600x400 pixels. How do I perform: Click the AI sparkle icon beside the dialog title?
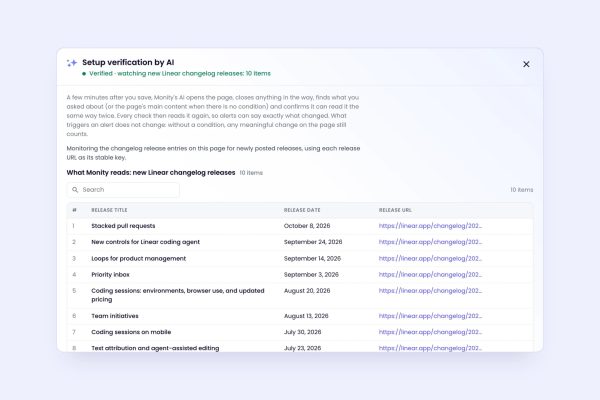[72, 63]
